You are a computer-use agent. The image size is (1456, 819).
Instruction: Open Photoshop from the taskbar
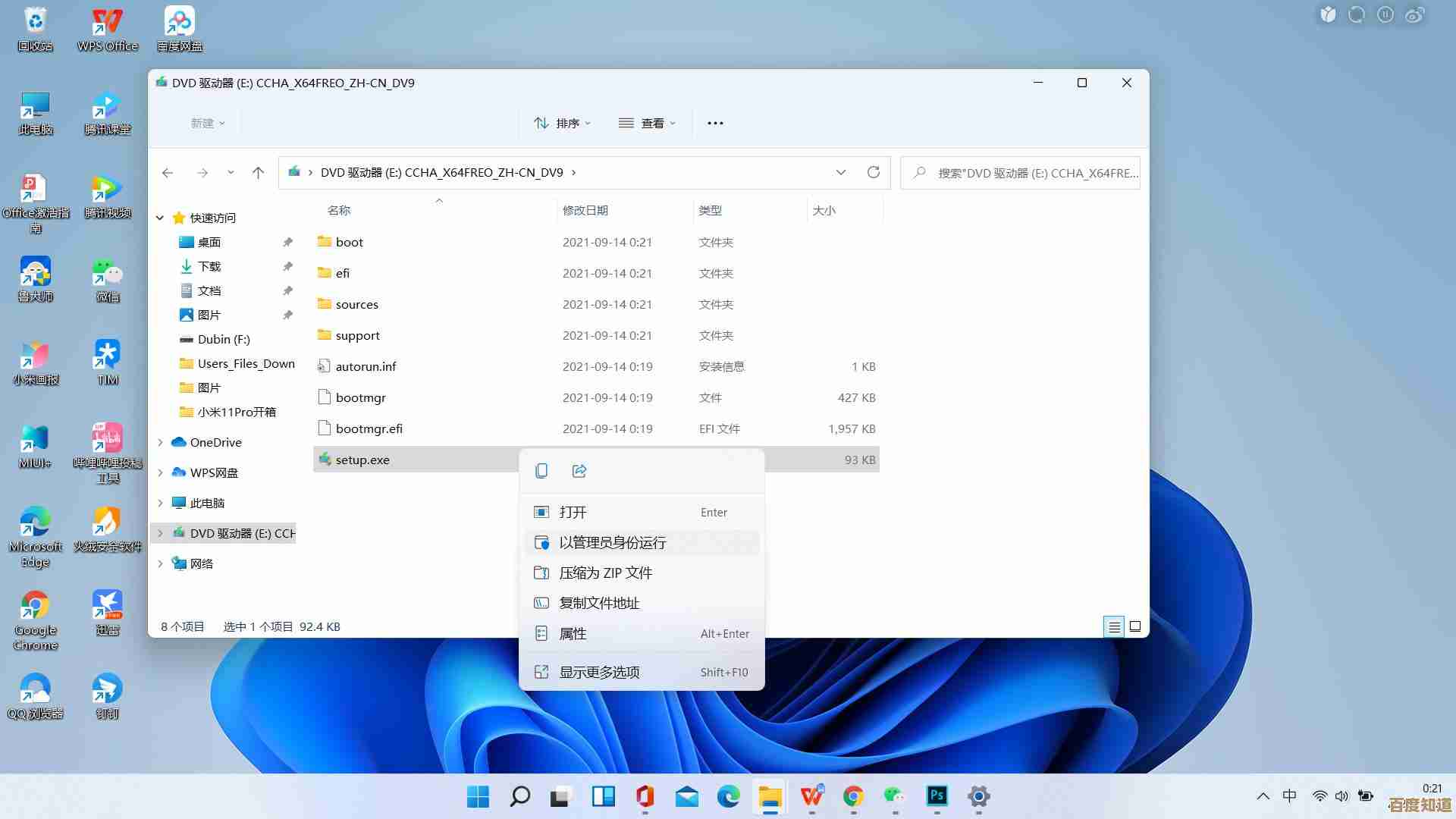937,796
